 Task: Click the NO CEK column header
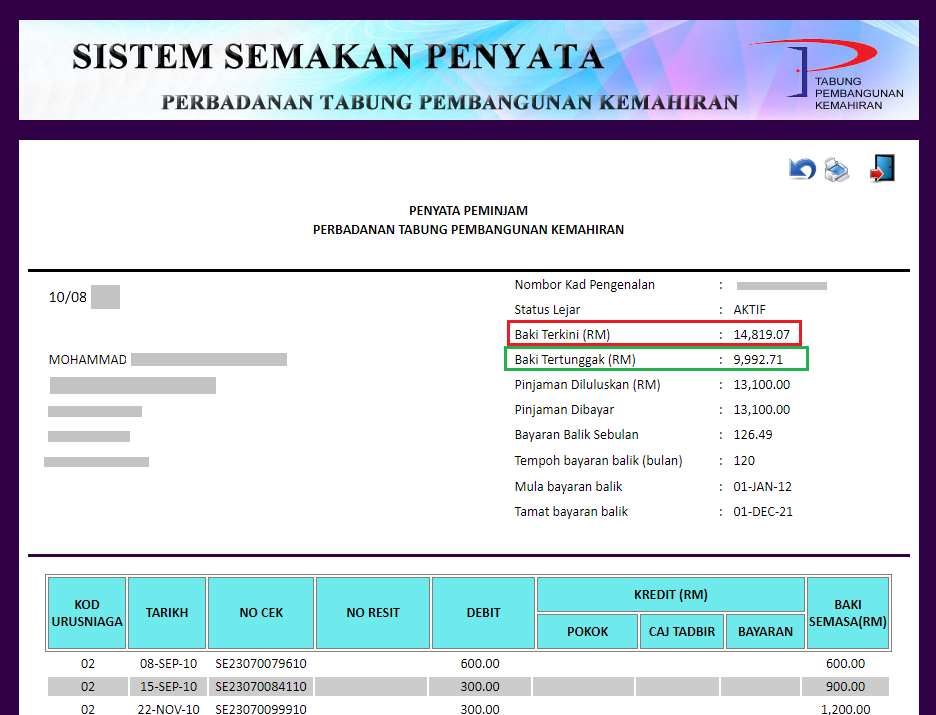pyautogui.click(x=261, y=613)
